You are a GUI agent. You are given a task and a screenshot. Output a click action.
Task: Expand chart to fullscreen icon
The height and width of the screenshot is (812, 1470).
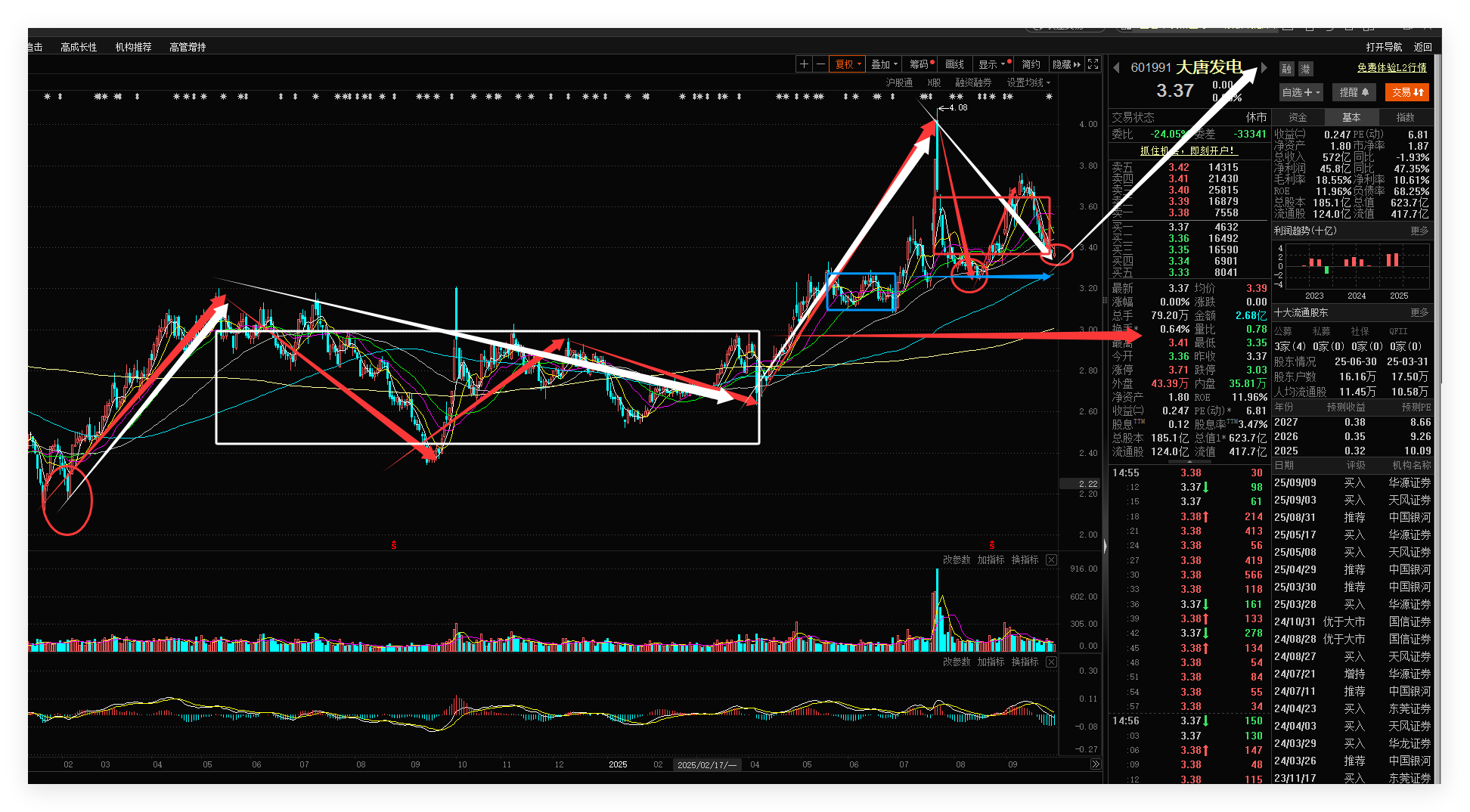click(x=1093, y=64)
